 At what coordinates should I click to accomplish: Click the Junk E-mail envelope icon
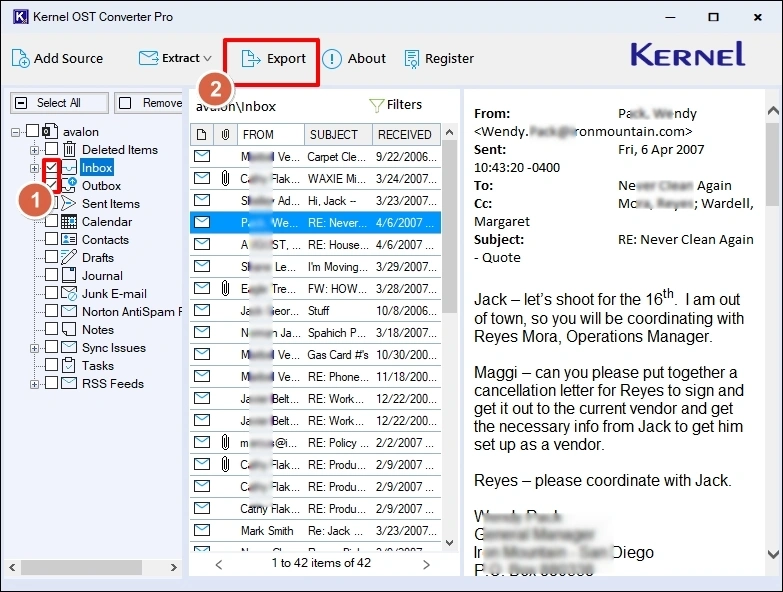pyautogui.click(x=69, y=293)
